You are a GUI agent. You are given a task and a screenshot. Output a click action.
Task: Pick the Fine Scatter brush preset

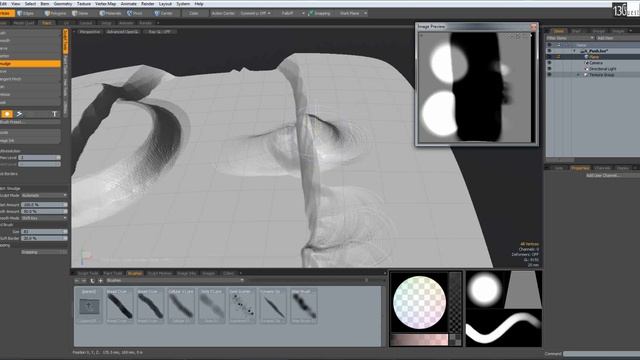point(242,306)
